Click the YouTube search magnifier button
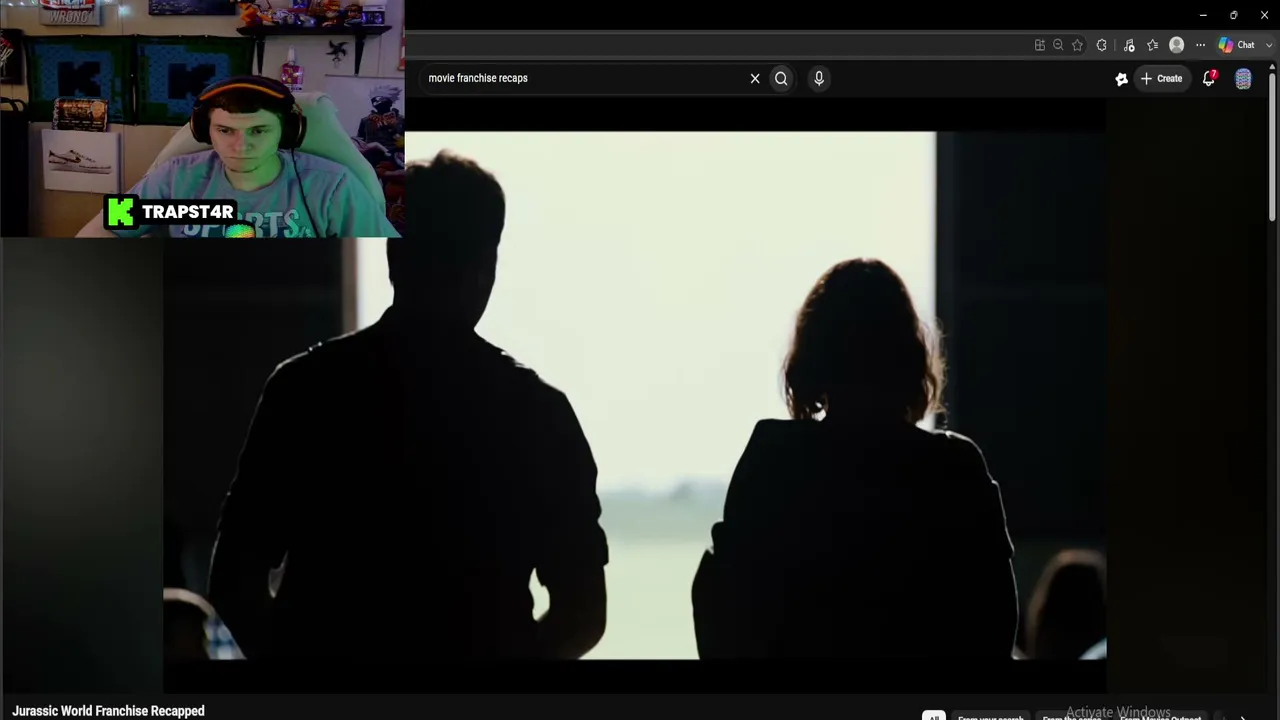1280x720 pixels. click(x=781, y=78)
